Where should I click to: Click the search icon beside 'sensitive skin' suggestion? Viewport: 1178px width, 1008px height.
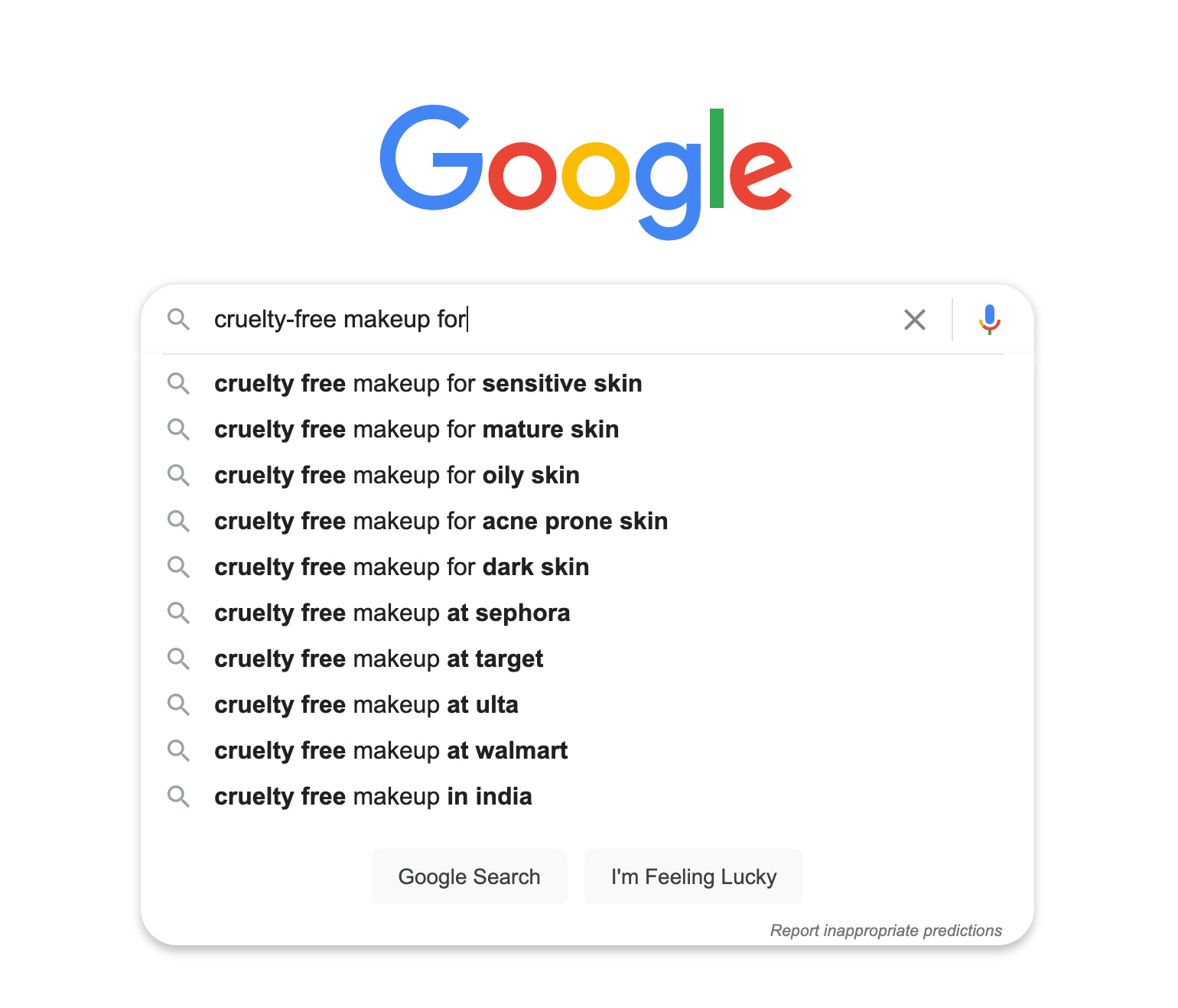(179, 383)
